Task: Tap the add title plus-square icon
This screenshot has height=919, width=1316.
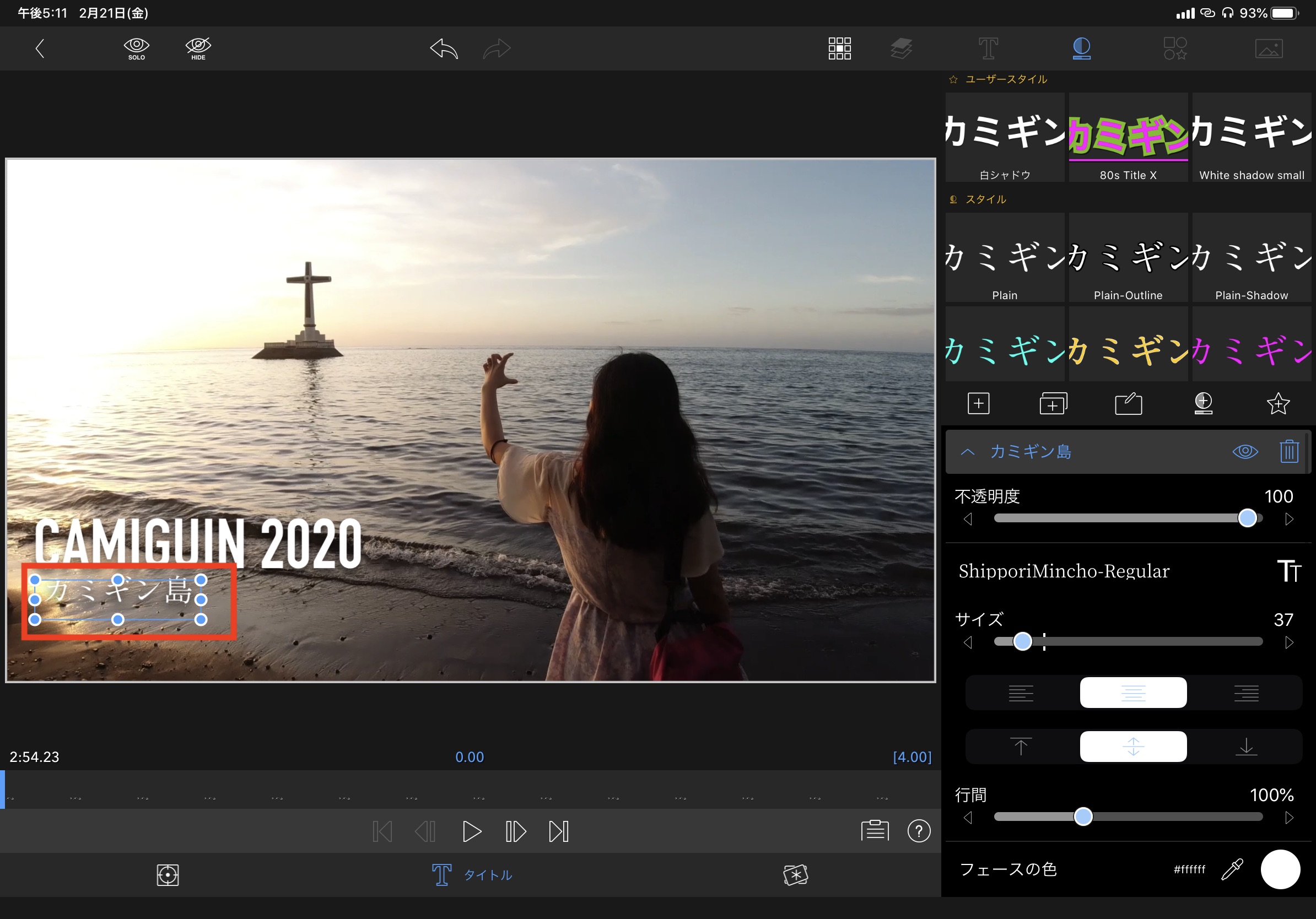Action: (x=978, y=403)
